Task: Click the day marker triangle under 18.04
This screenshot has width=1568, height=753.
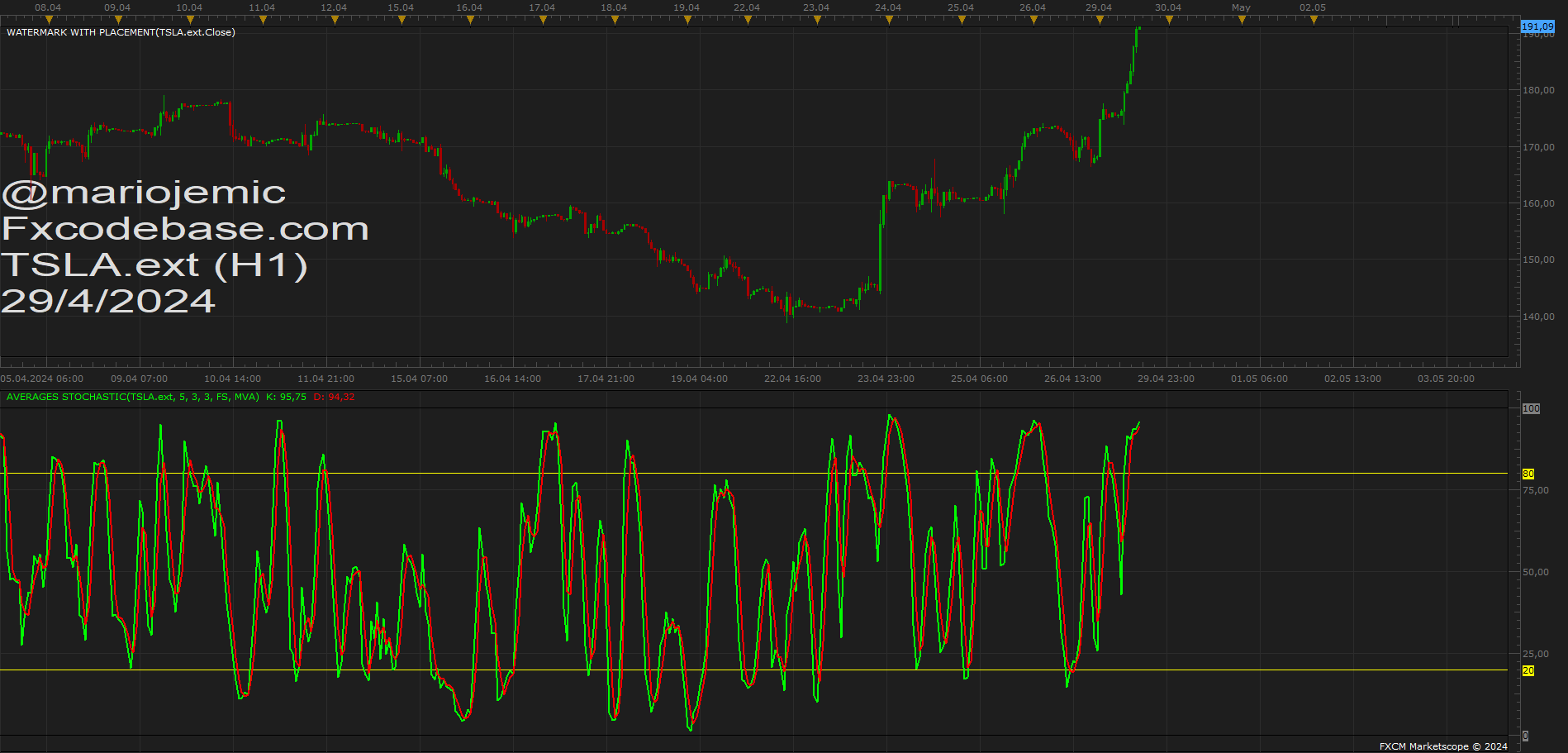Action: pyautogui.click(x=615, y=20)
